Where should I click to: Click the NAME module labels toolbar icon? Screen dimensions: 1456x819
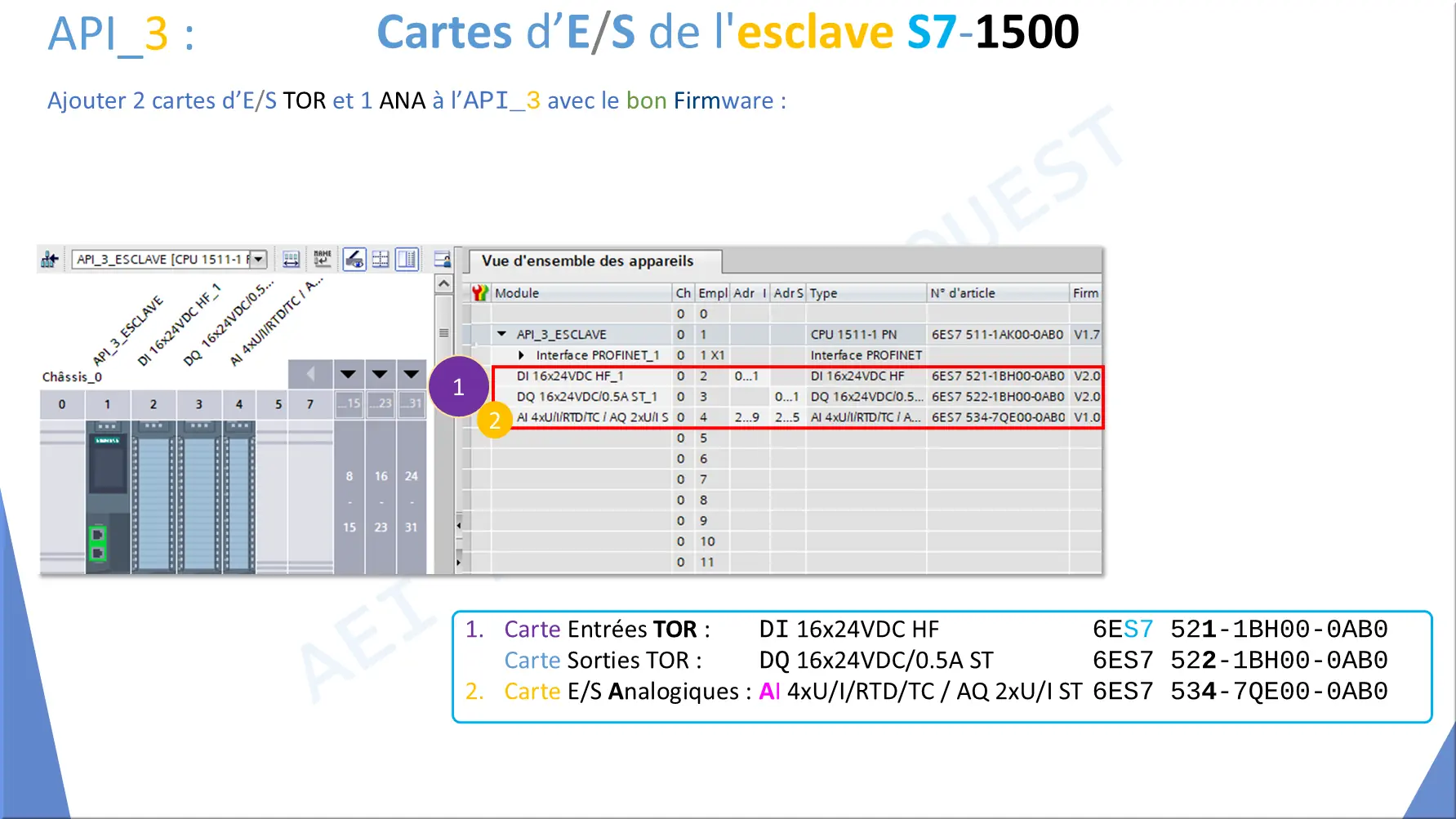pos(323,260)
